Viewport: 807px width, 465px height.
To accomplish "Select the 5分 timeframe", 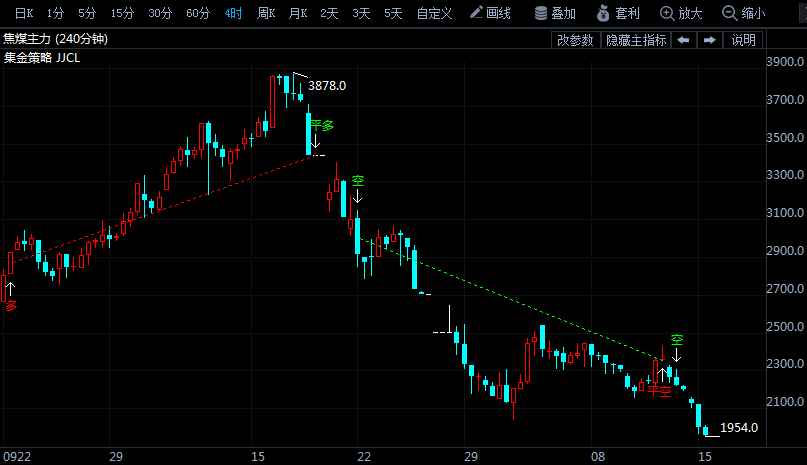I will click(87, 13).
